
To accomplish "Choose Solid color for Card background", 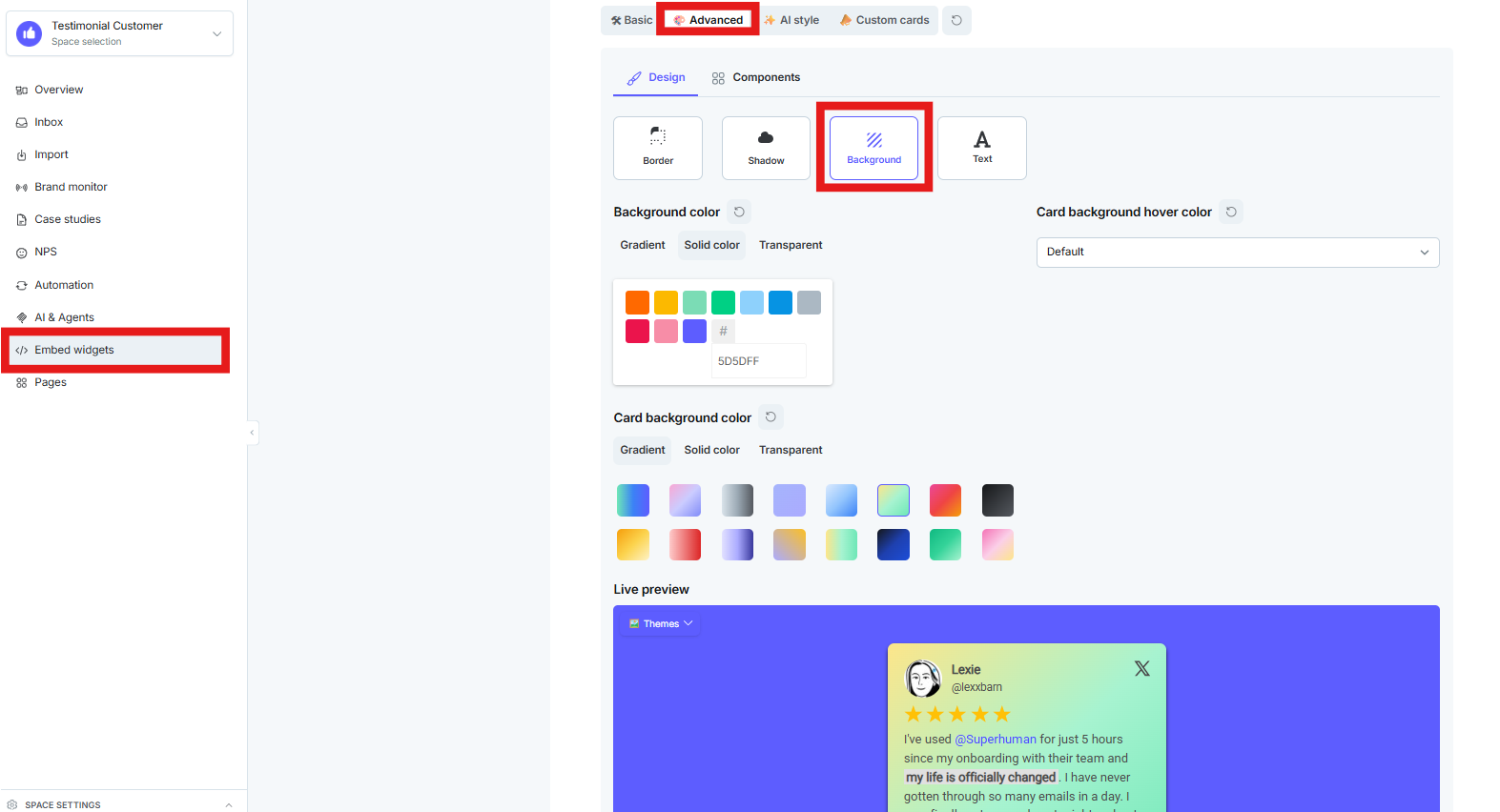I will [711, 450].
